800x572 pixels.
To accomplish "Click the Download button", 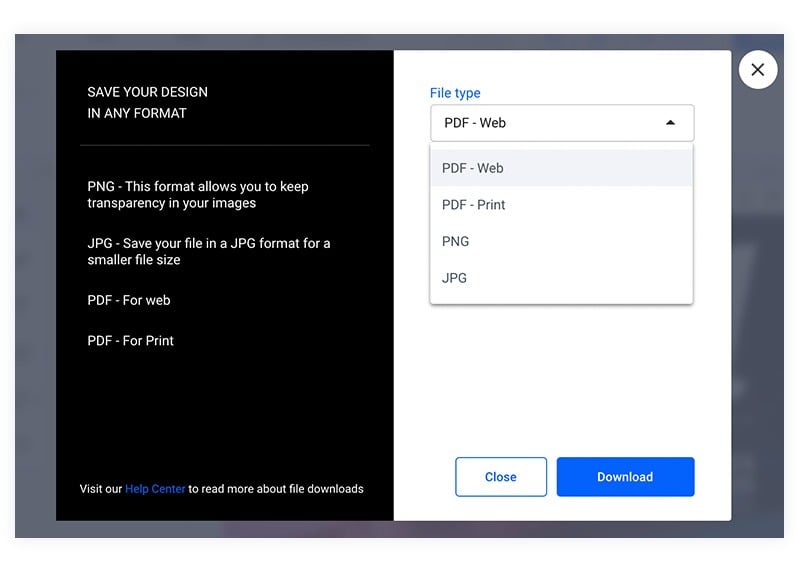I will tap(625, 477).
